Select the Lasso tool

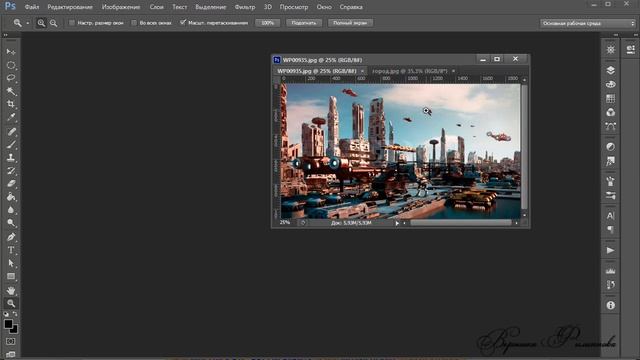pos(11,78)
